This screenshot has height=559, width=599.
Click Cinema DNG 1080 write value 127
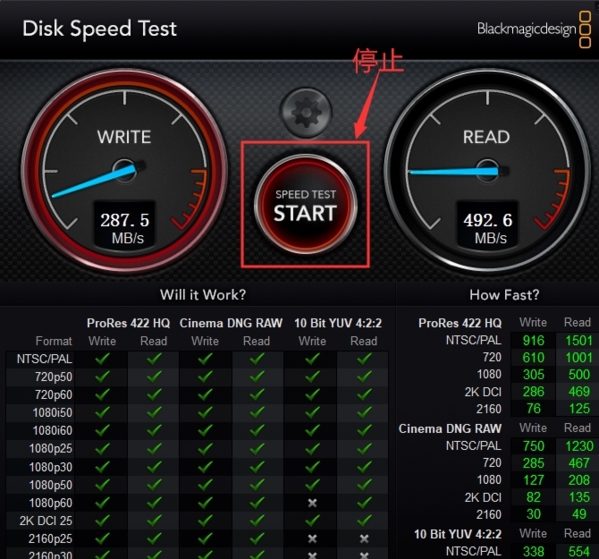pos(533,480)
